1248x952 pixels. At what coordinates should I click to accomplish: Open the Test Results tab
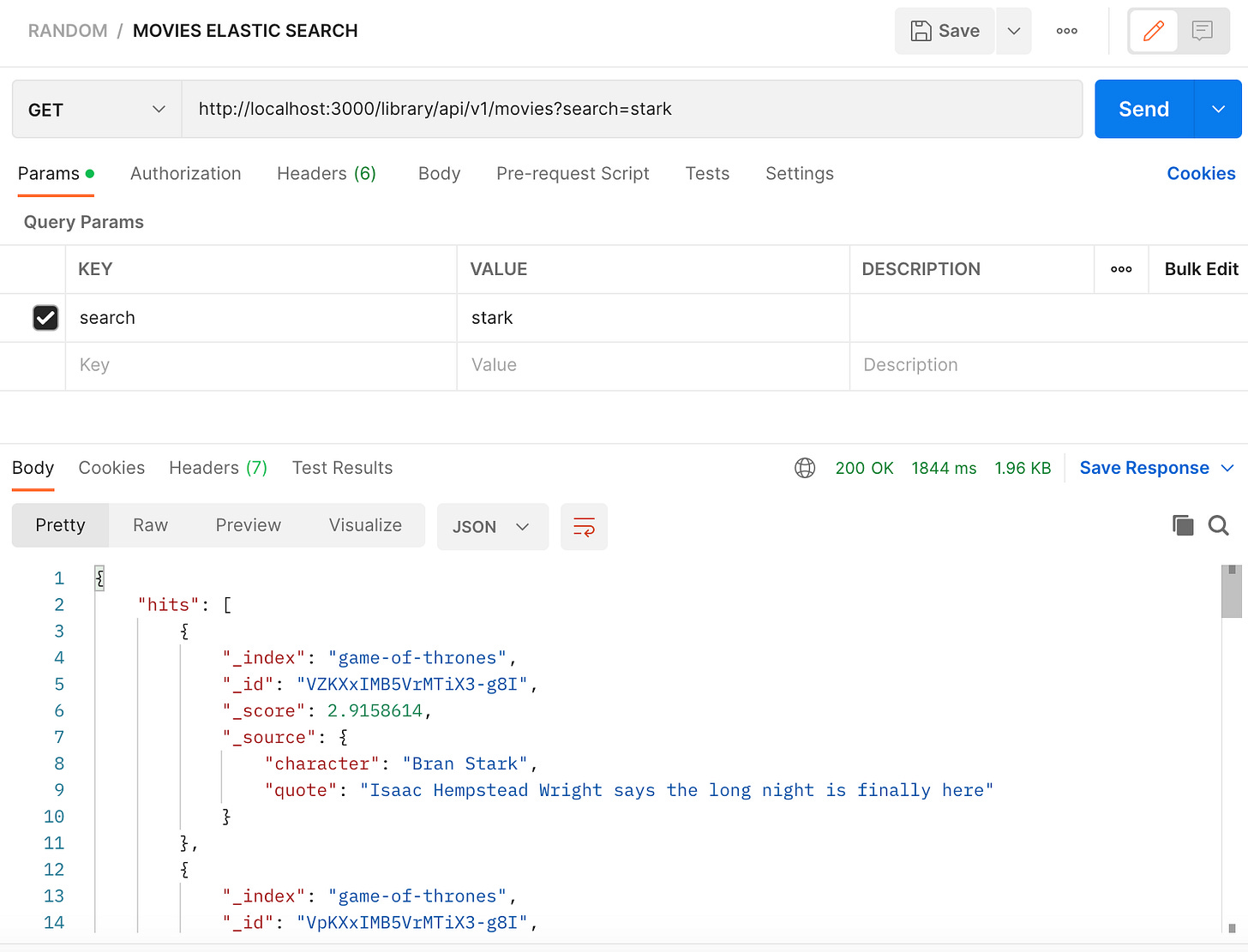point(342,469)
